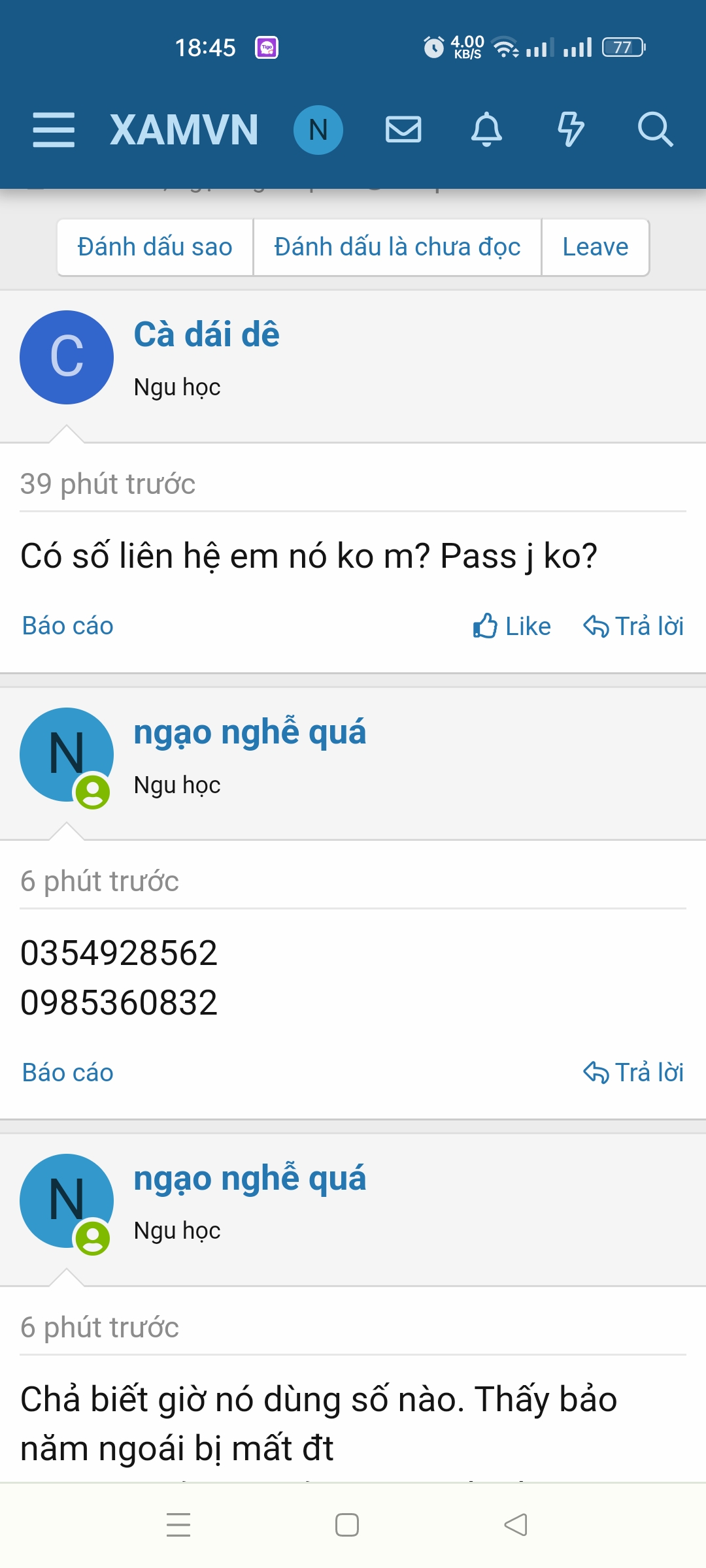
Task: Tap the Android home square button
Action: [346, 1525]
